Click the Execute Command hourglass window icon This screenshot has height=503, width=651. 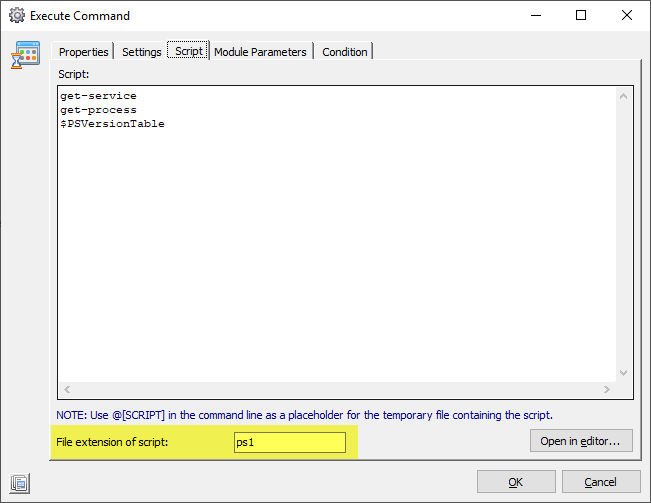click(x=25, y=56)
